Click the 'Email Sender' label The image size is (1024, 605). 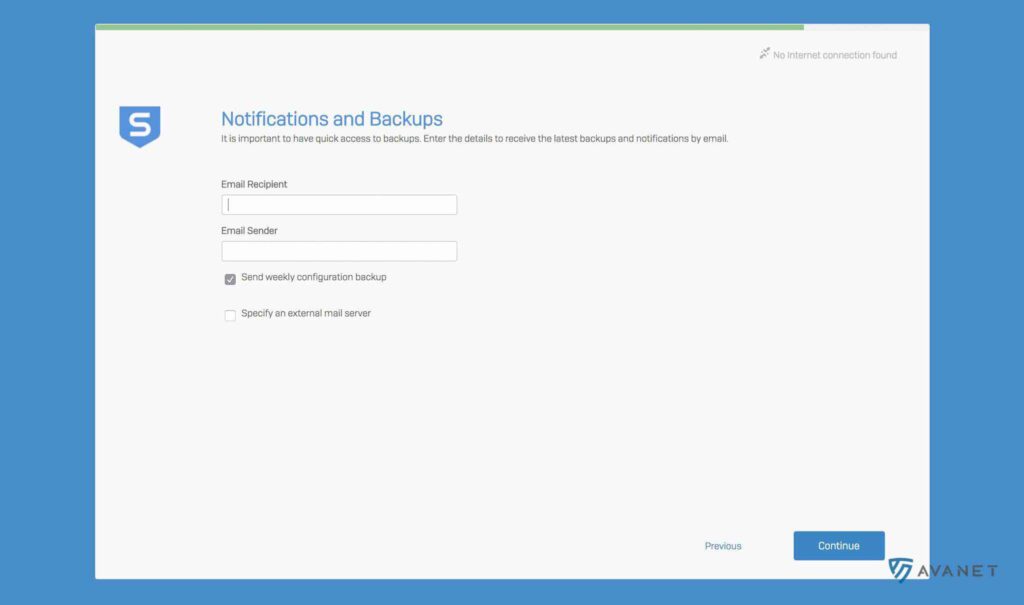tap(249, 231)
